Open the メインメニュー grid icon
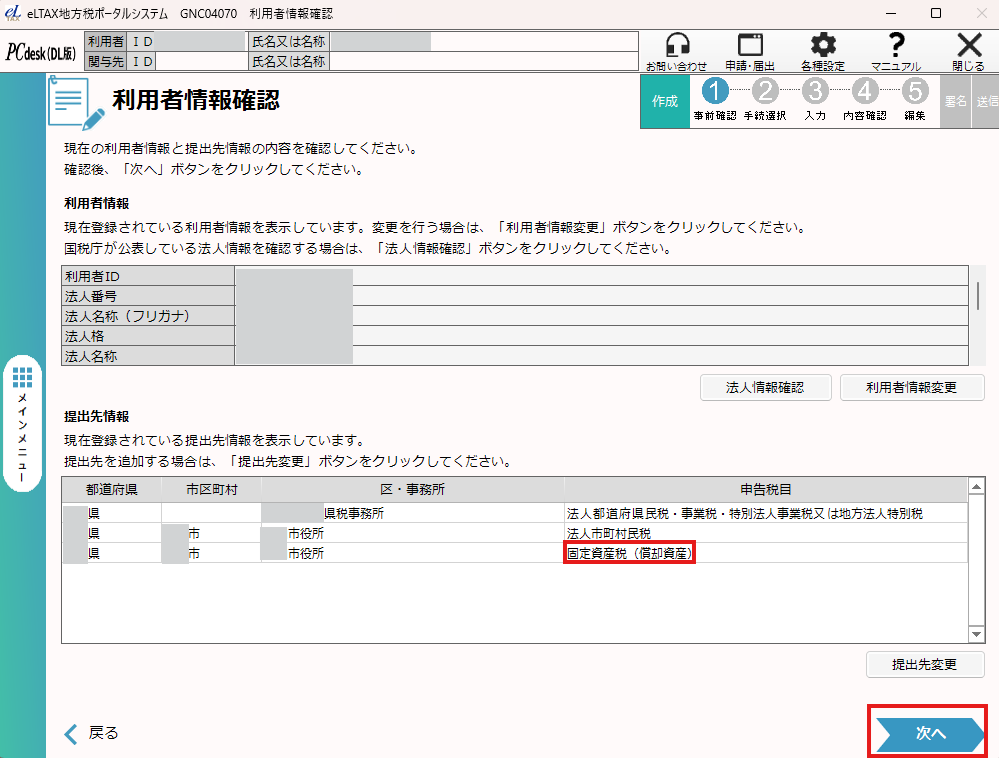This screenshot has height=758, width=999. coord(23,378)
